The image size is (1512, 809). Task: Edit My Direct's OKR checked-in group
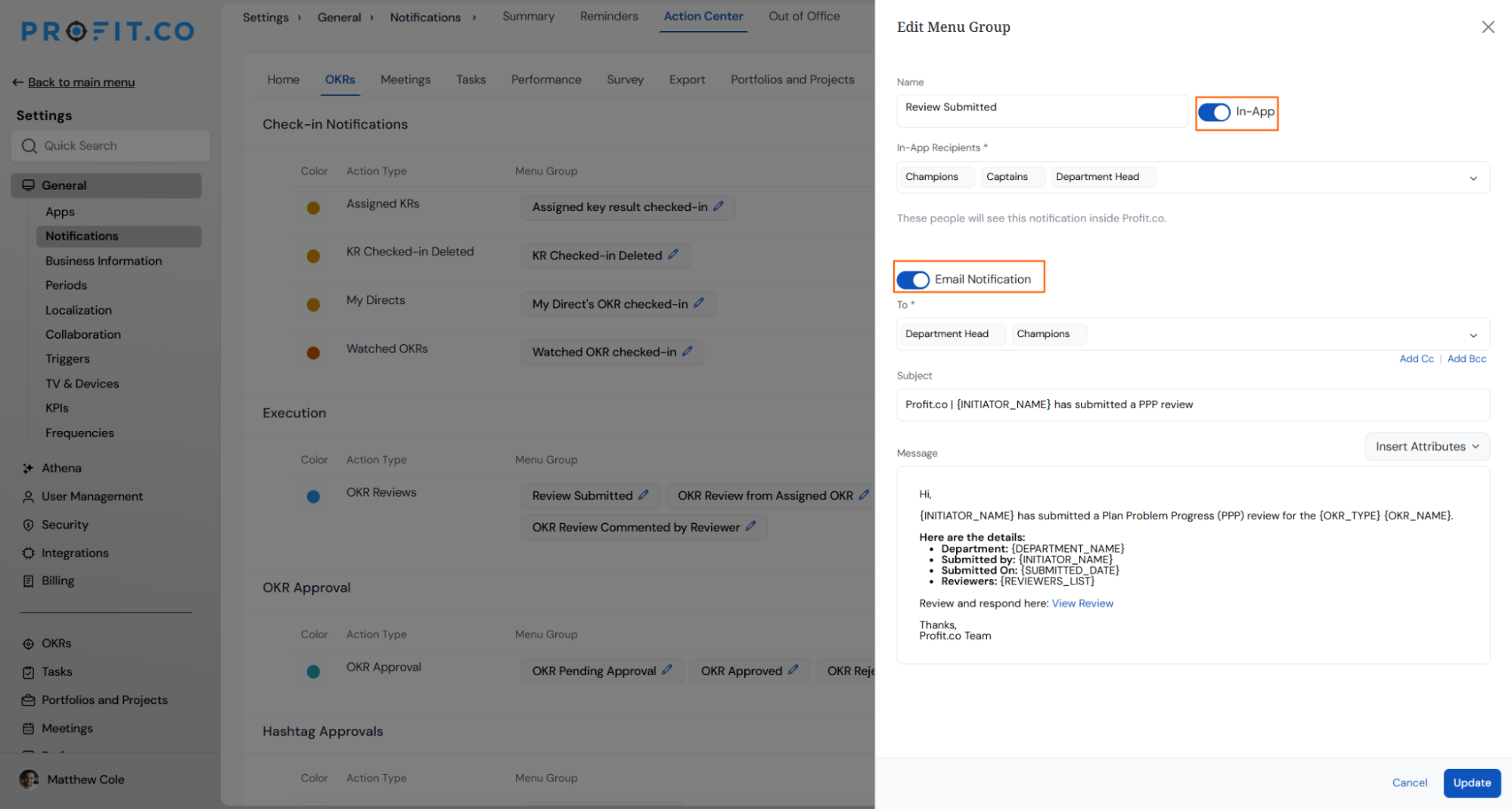(698, 303)
